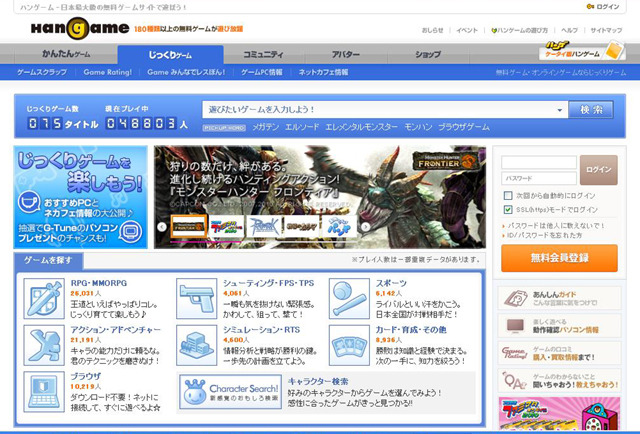Show next carousel thumbnails with right arrow
640x434 pixels.
coord(366,227)
